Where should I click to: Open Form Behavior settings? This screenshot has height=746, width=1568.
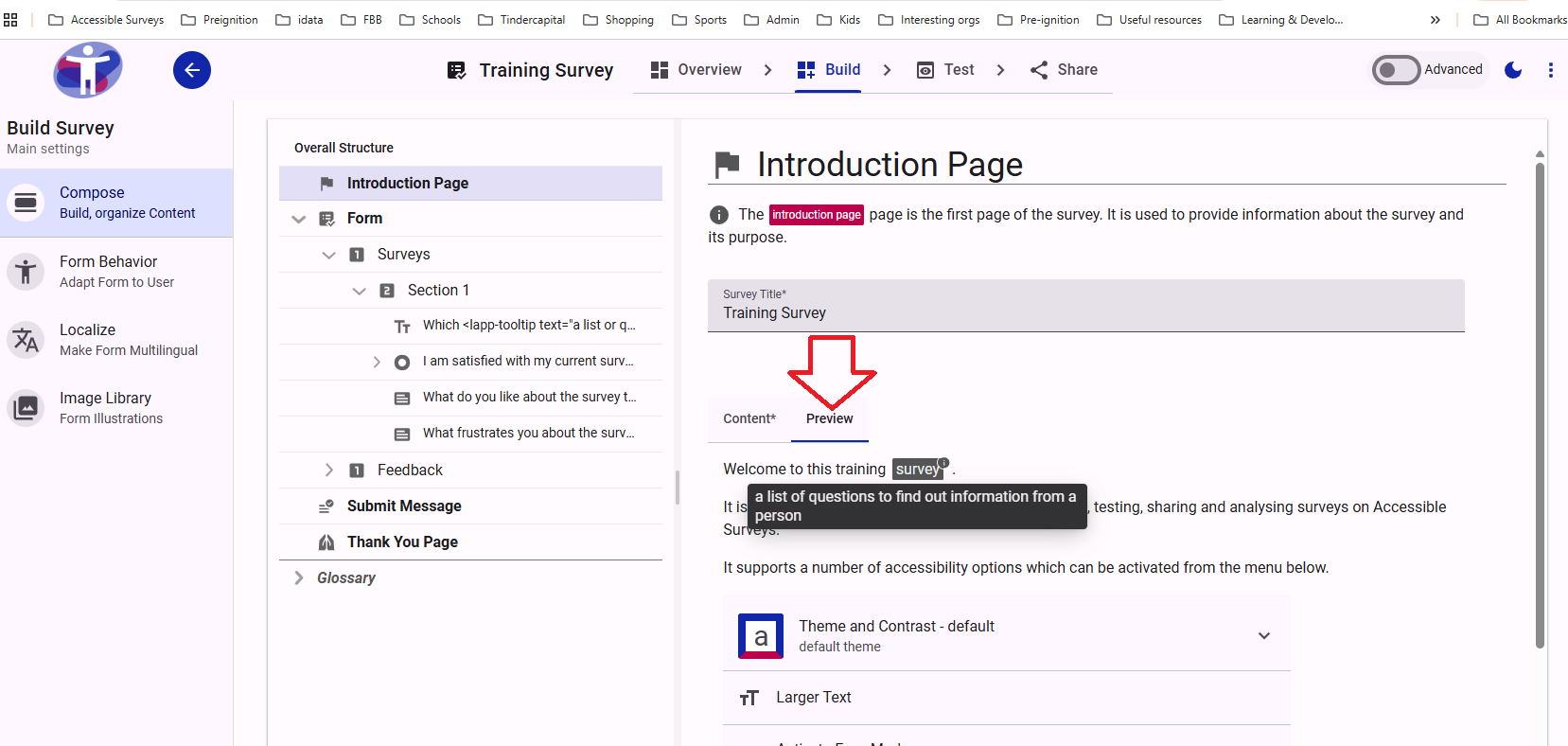[x=108, y=271]
